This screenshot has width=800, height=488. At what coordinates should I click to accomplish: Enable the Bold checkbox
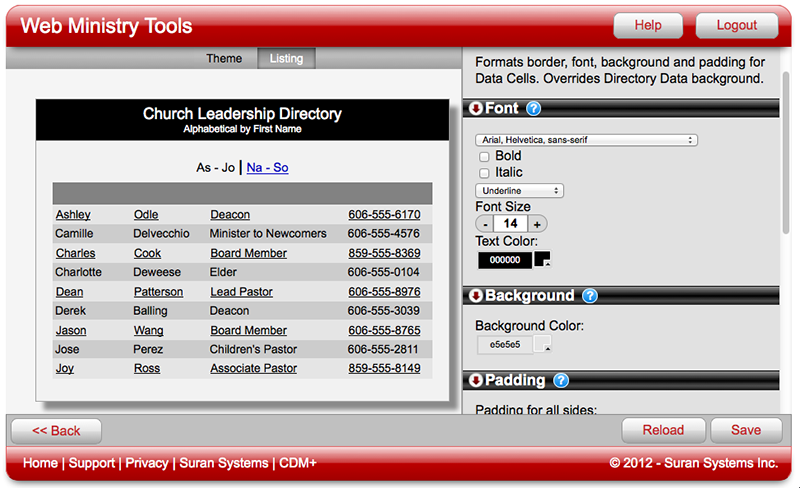485,157
